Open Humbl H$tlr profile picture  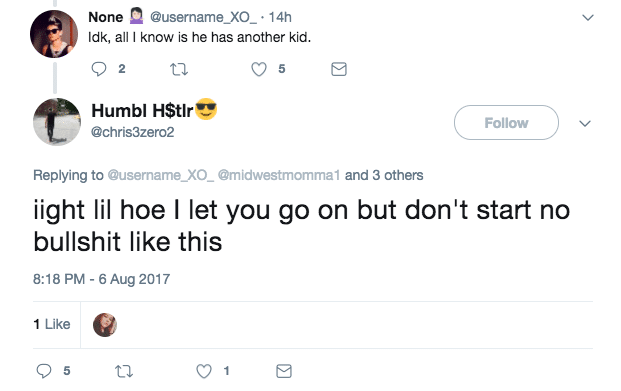[57, 122]
